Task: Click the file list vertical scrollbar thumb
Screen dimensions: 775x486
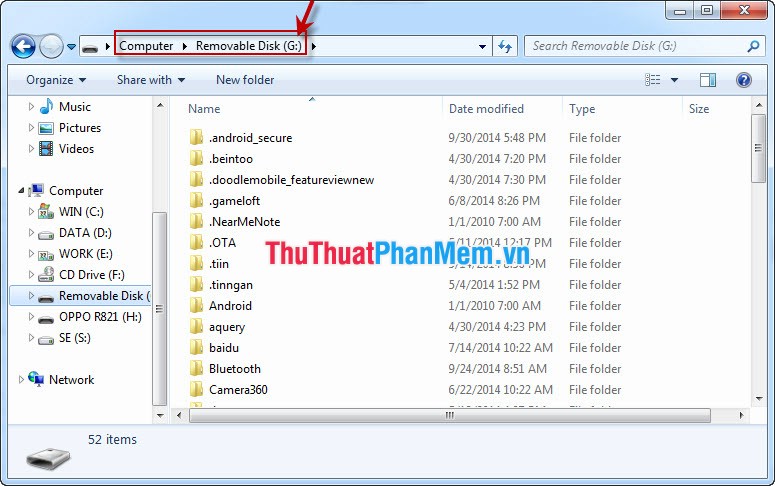Action: pyautogui.click(x=758, y=148)
